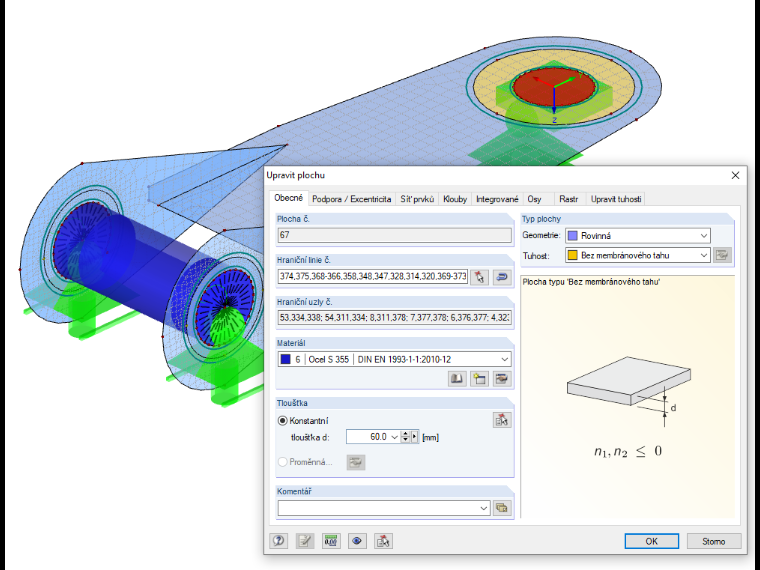
Task: Open variable thickness settings icon
Action: pos(356,462)
